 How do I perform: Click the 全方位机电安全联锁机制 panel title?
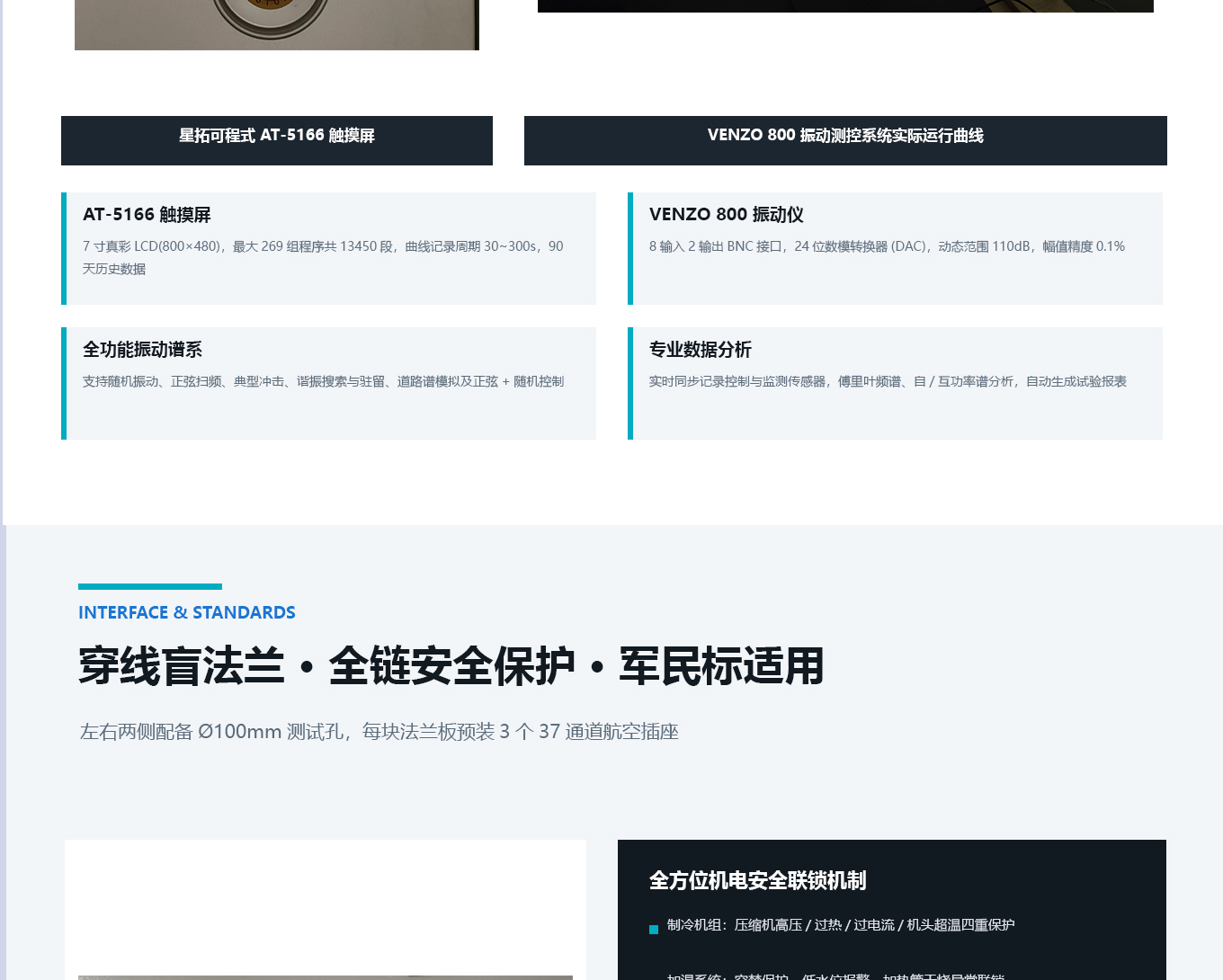757,880
